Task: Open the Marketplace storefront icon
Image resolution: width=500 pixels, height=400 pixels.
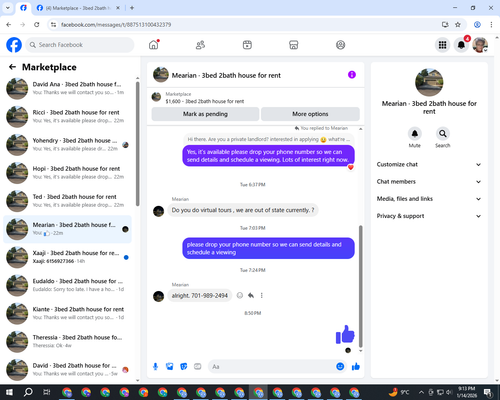Action: point(294,45)
